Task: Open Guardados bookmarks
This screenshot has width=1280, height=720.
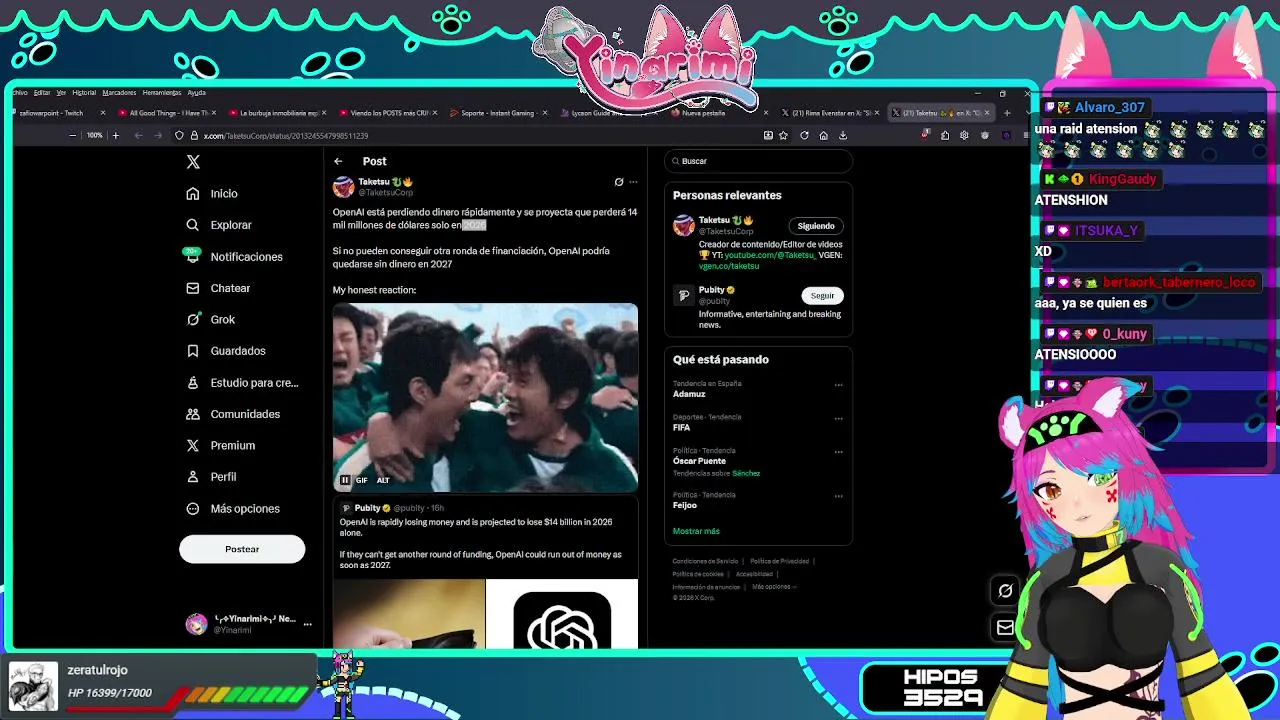Action: point(226,351)
